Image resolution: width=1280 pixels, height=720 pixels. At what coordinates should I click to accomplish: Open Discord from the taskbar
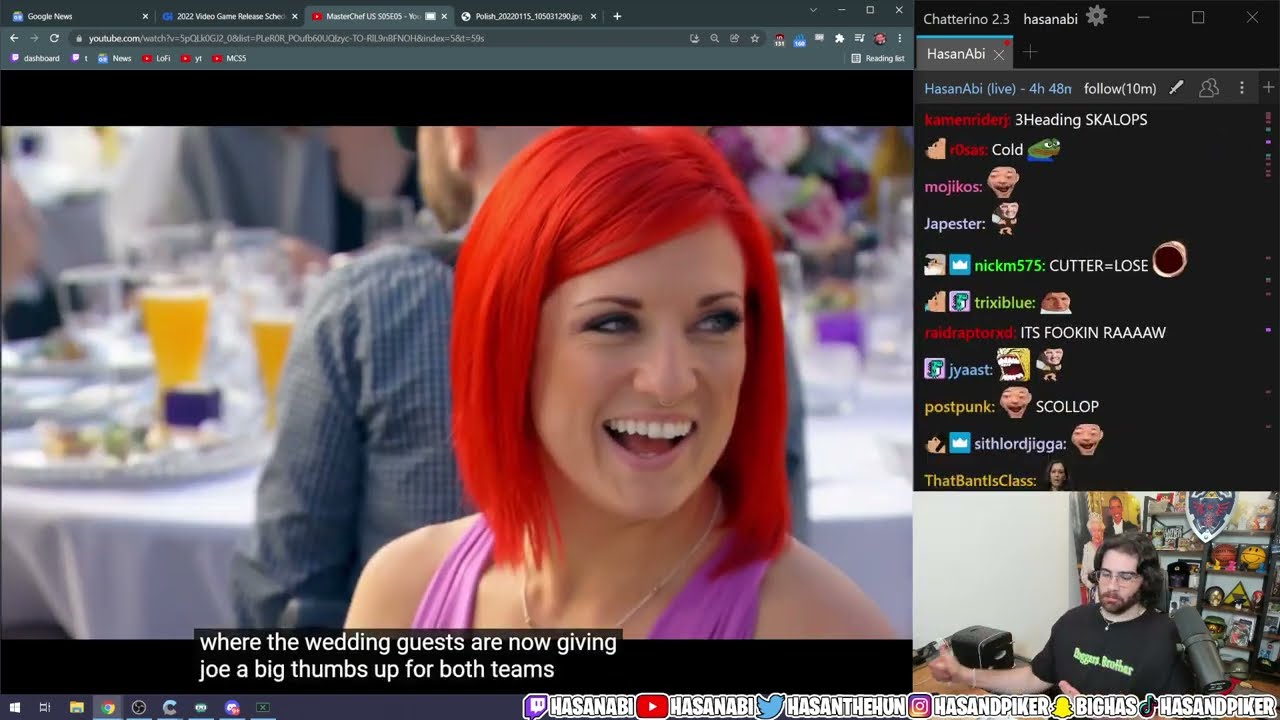[x=232, y=708]
